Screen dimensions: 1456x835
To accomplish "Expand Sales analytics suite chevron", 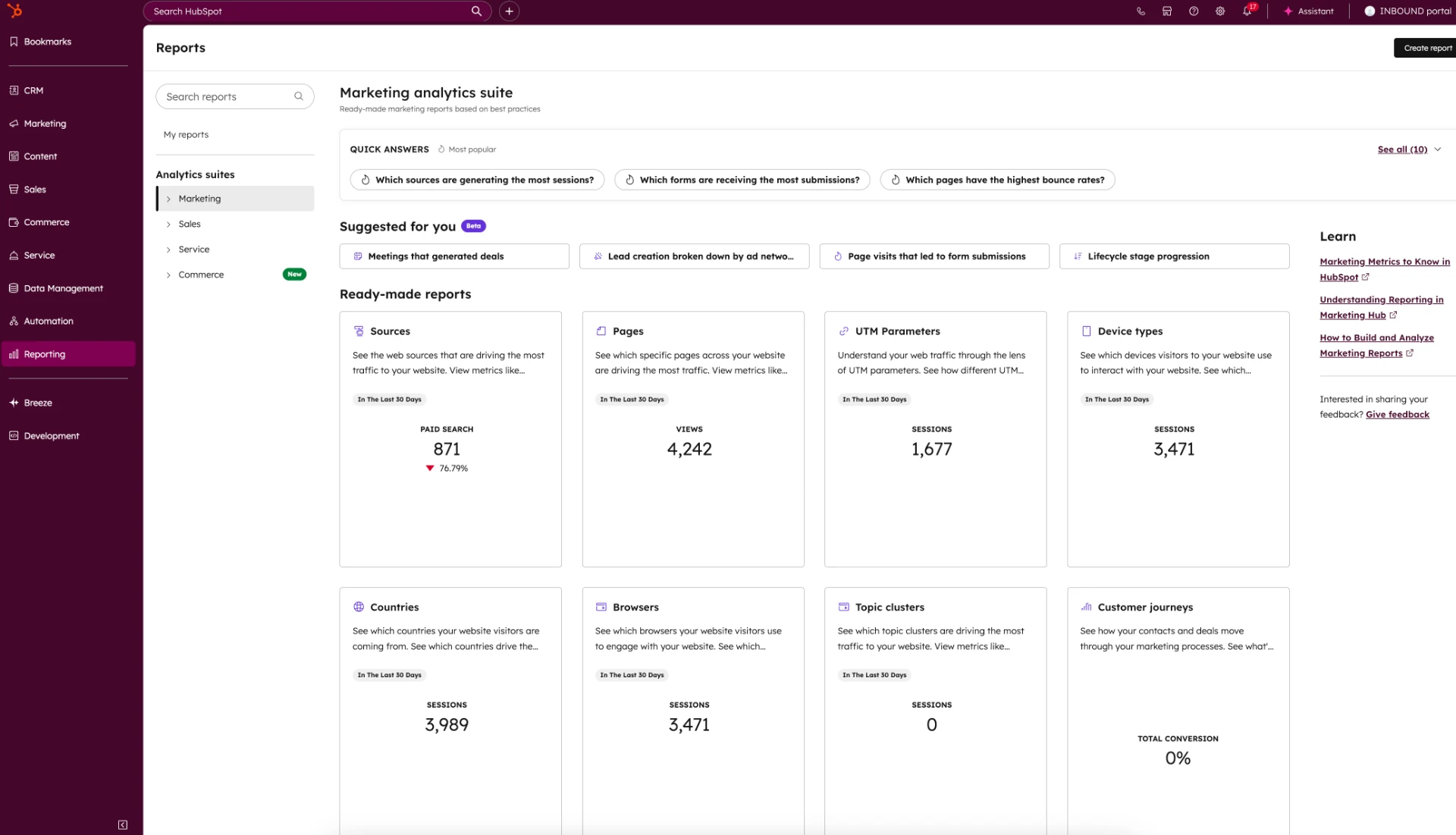I will coord(168,224).
